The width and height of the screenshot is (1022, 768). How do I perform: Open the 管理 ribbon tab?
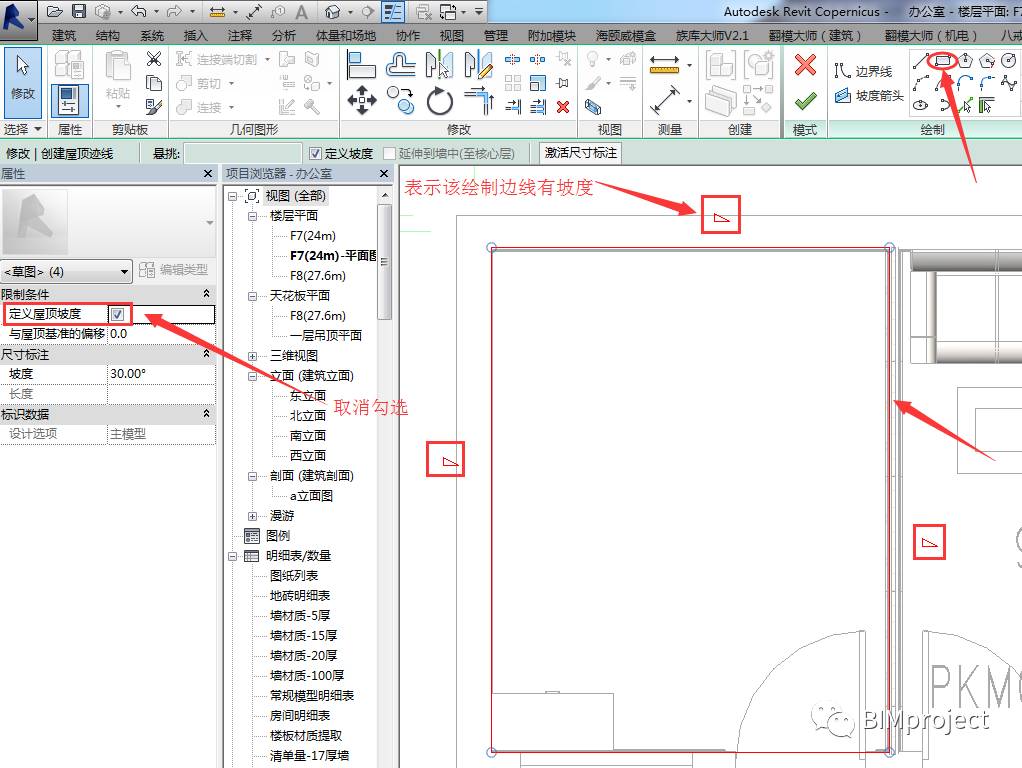tap(495, 35)
